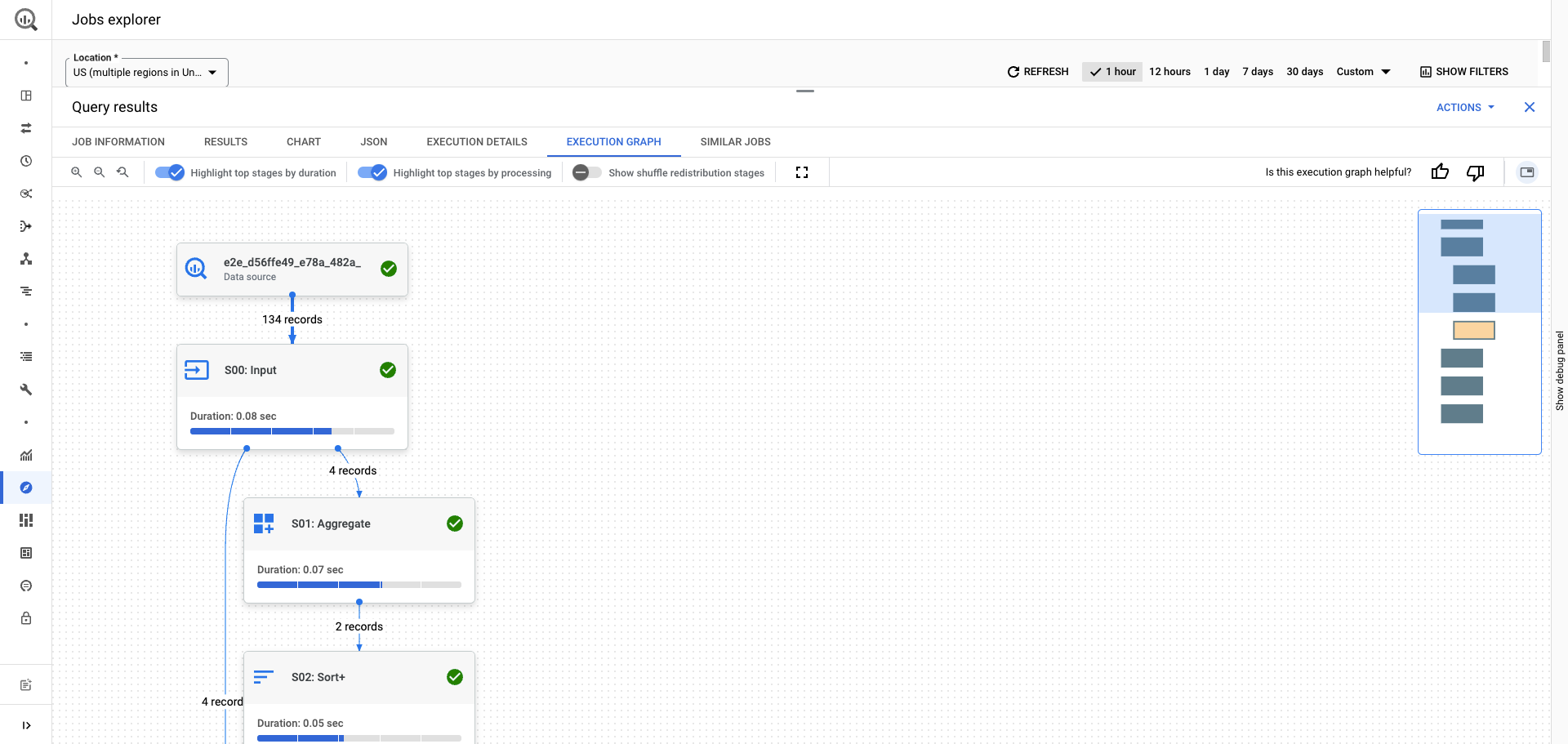Open the Location dropdown
Screen dimensions: 1568x744
coord(146,73)
